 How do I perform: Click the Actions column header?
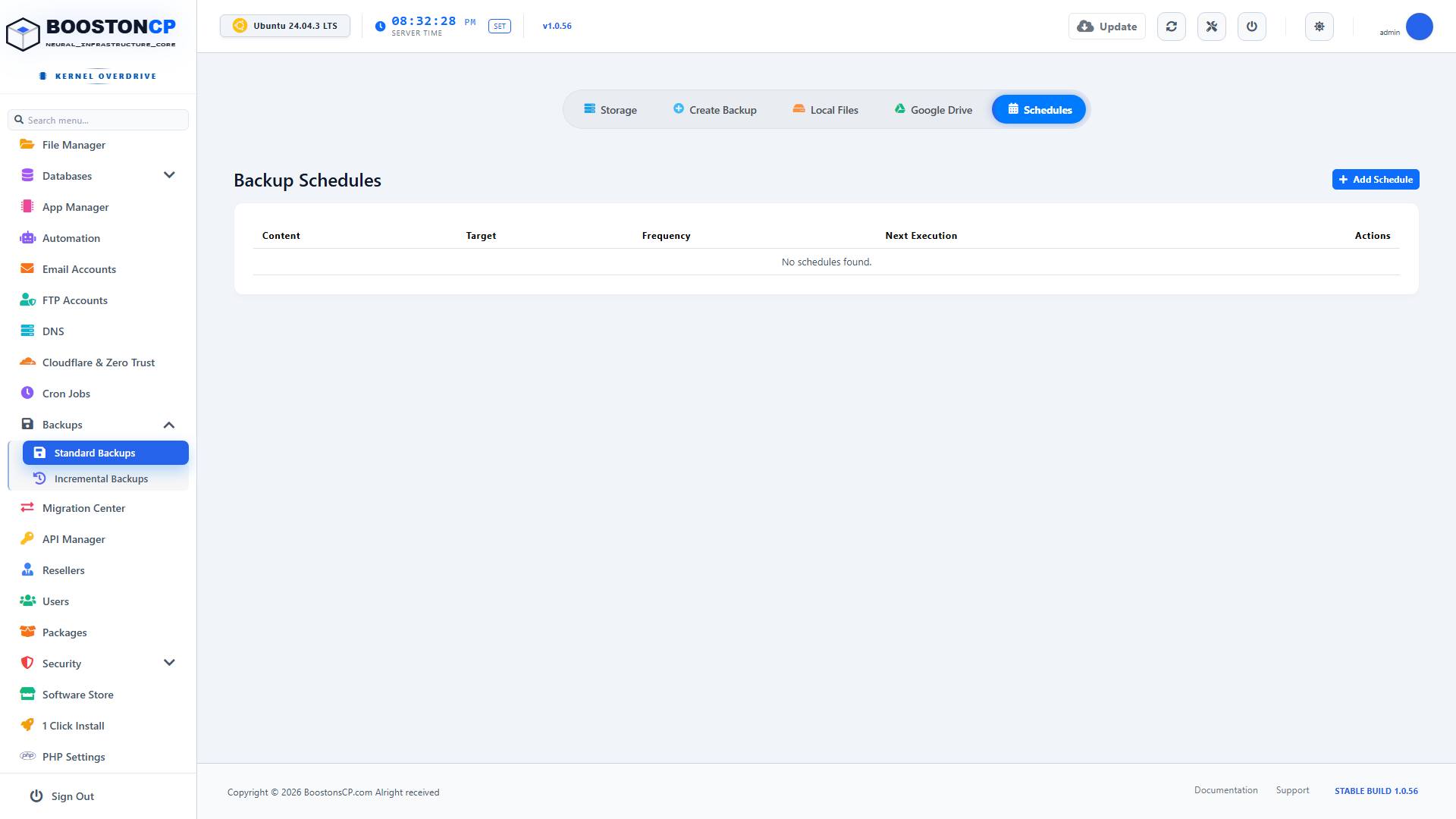click(1373, 236)
